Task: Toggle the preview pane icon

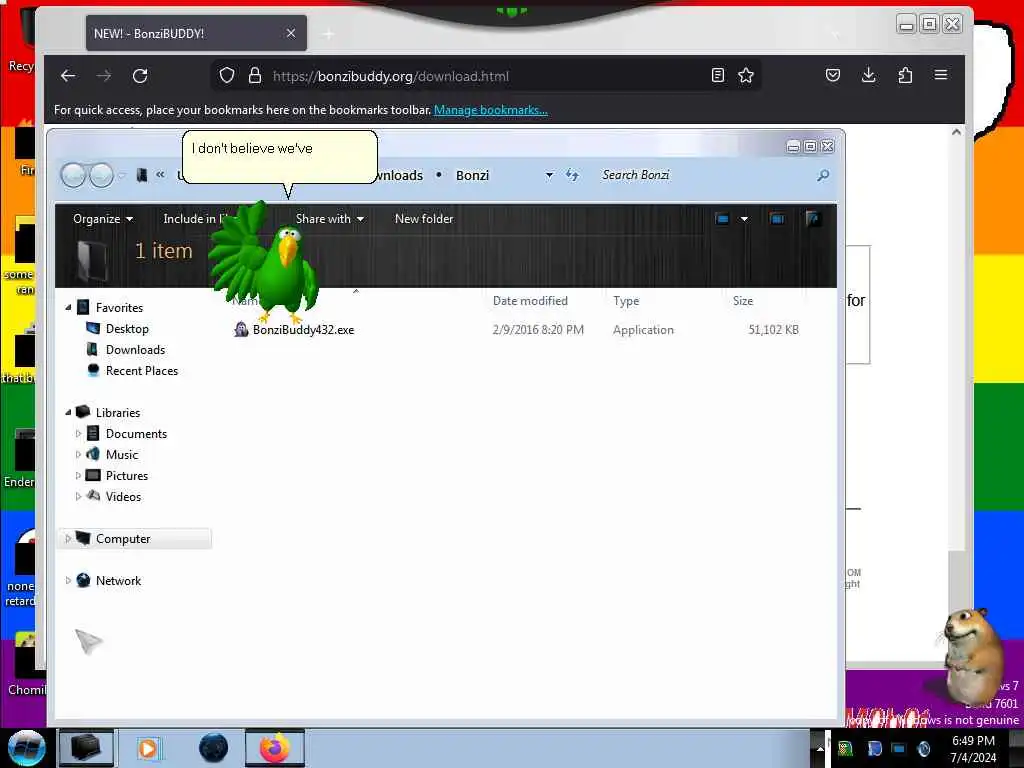Action: [x=776, y=219]
